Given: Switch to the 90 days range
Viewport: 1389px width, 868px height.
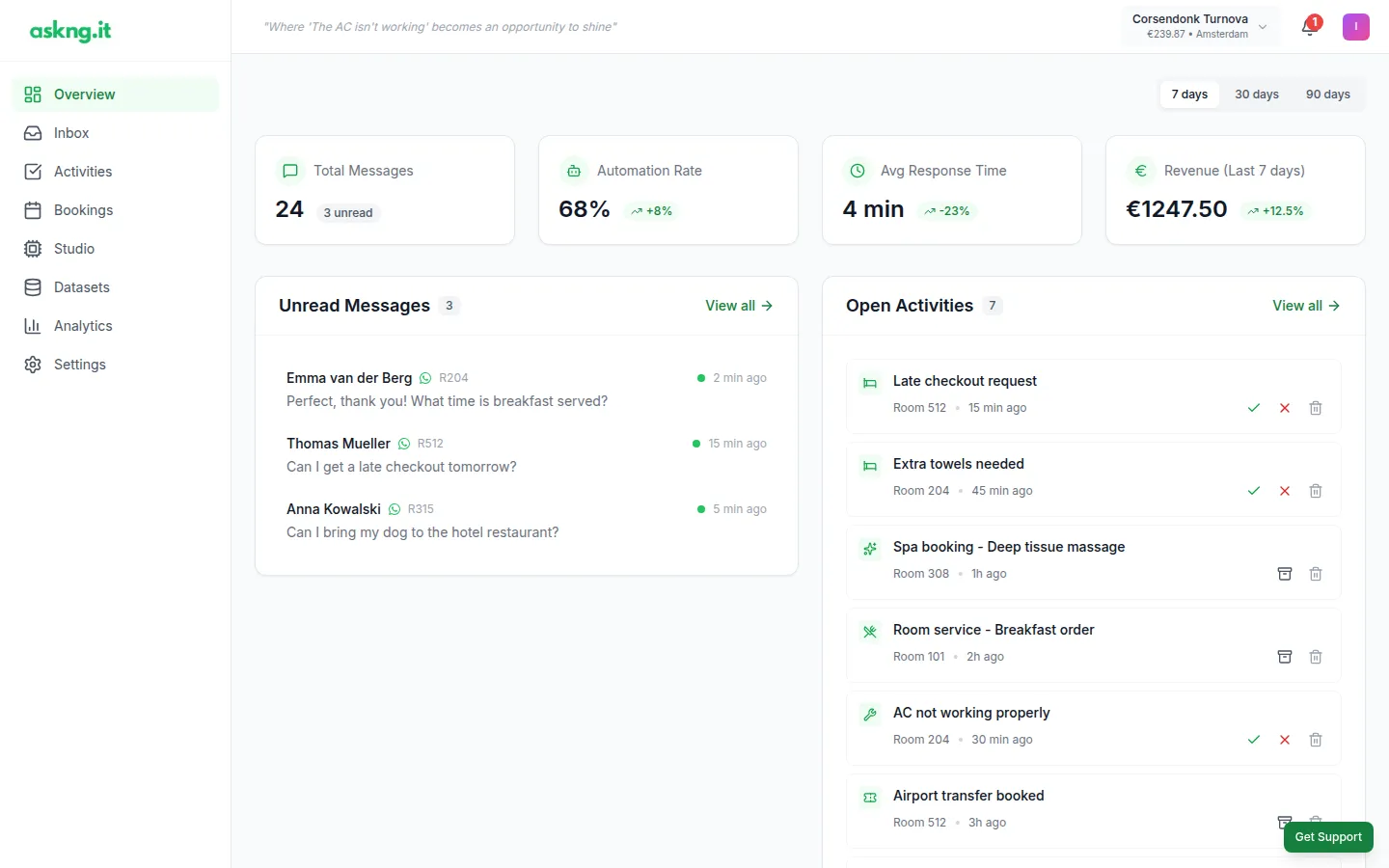Looking at the screenshot, I should point(1328,95).
